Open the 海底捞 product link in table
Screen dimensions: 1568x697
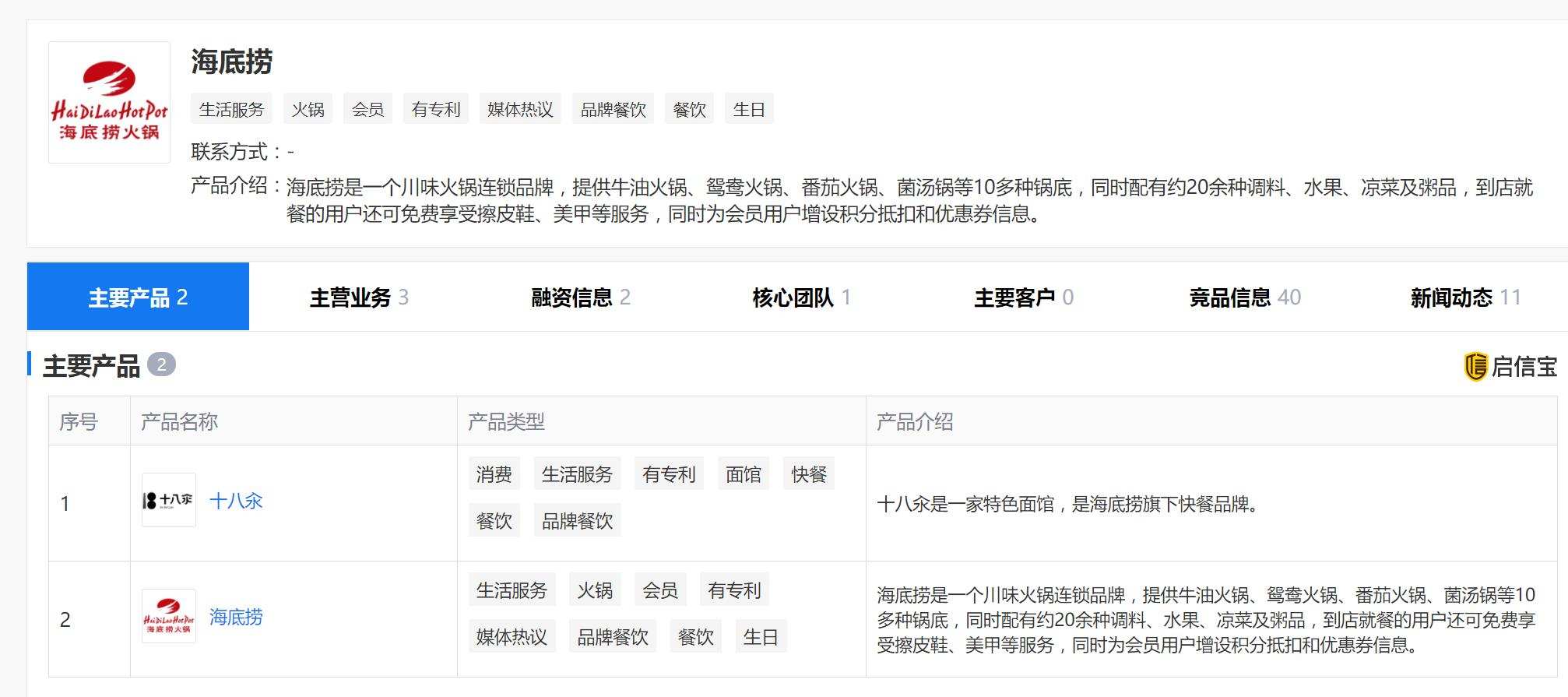pos(236,617)
